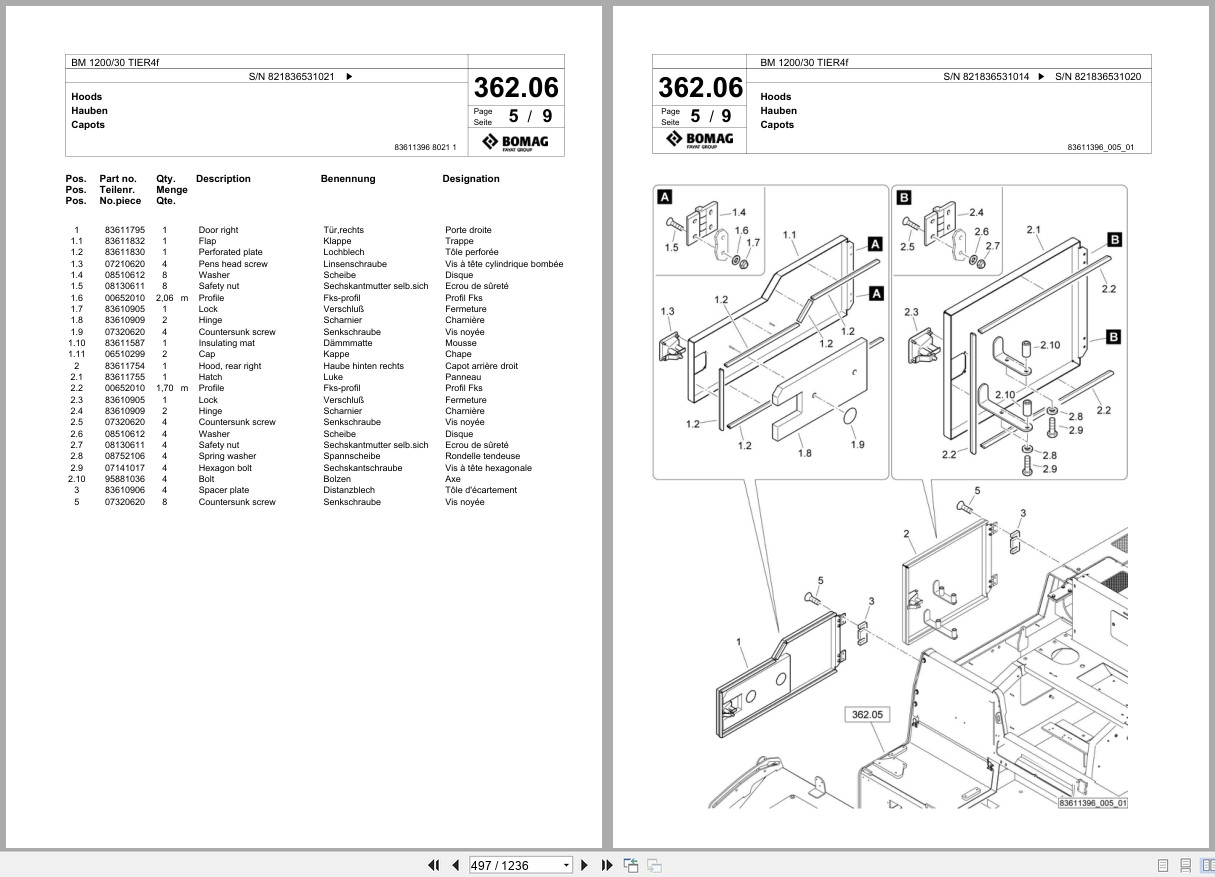Click the 362.06 heading on left page

pos(516,87)
